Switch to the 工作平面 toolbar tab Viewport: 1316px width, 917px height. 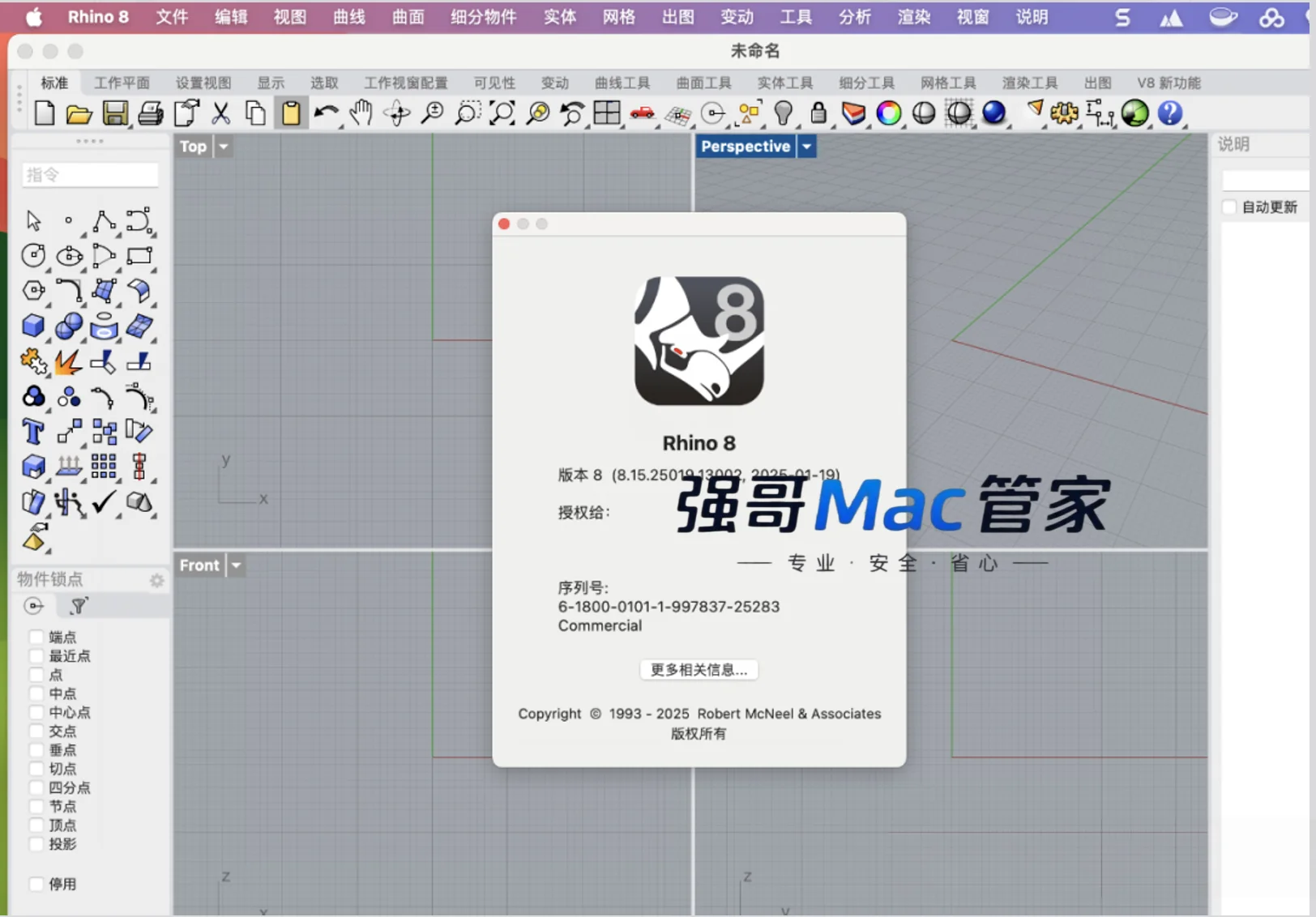coord(122,83)
